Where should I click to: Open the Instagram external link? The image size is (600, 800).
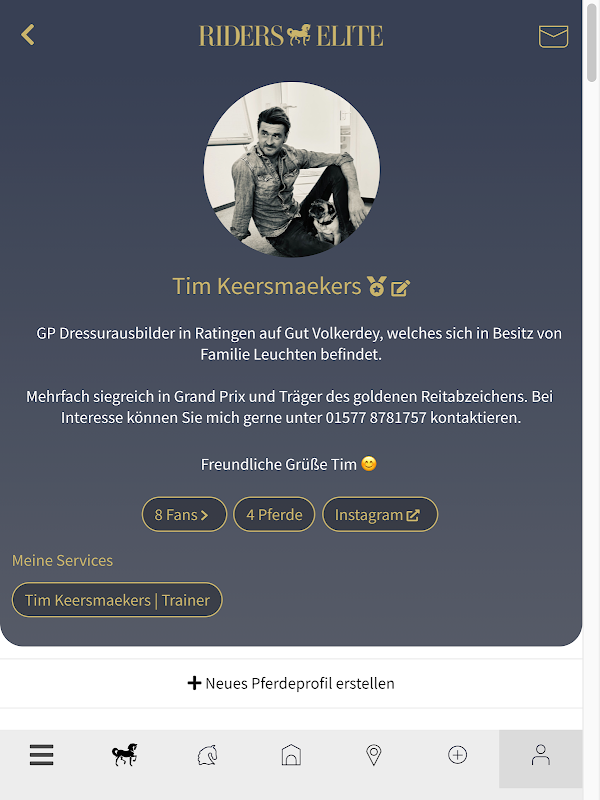point(380,514)
